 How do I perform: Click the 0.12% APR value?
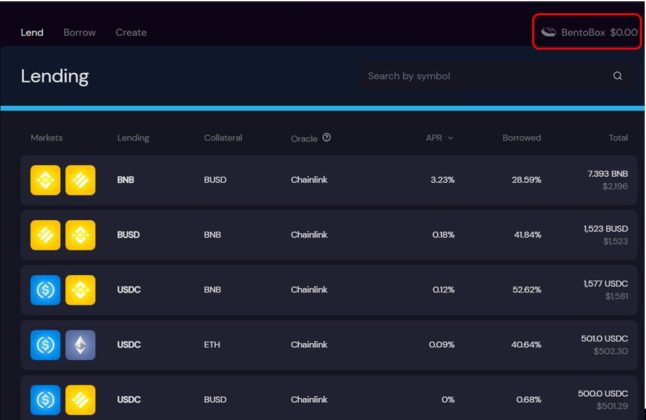tap(443, 290)
